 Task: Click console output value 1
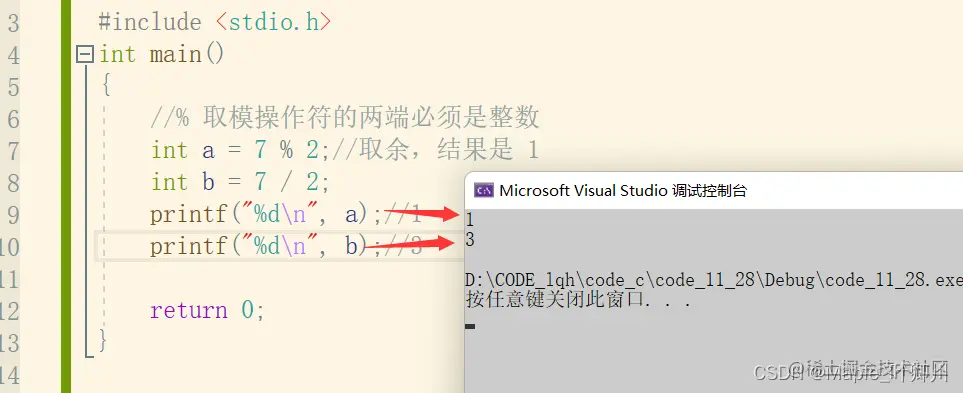(x=470, y=220)
